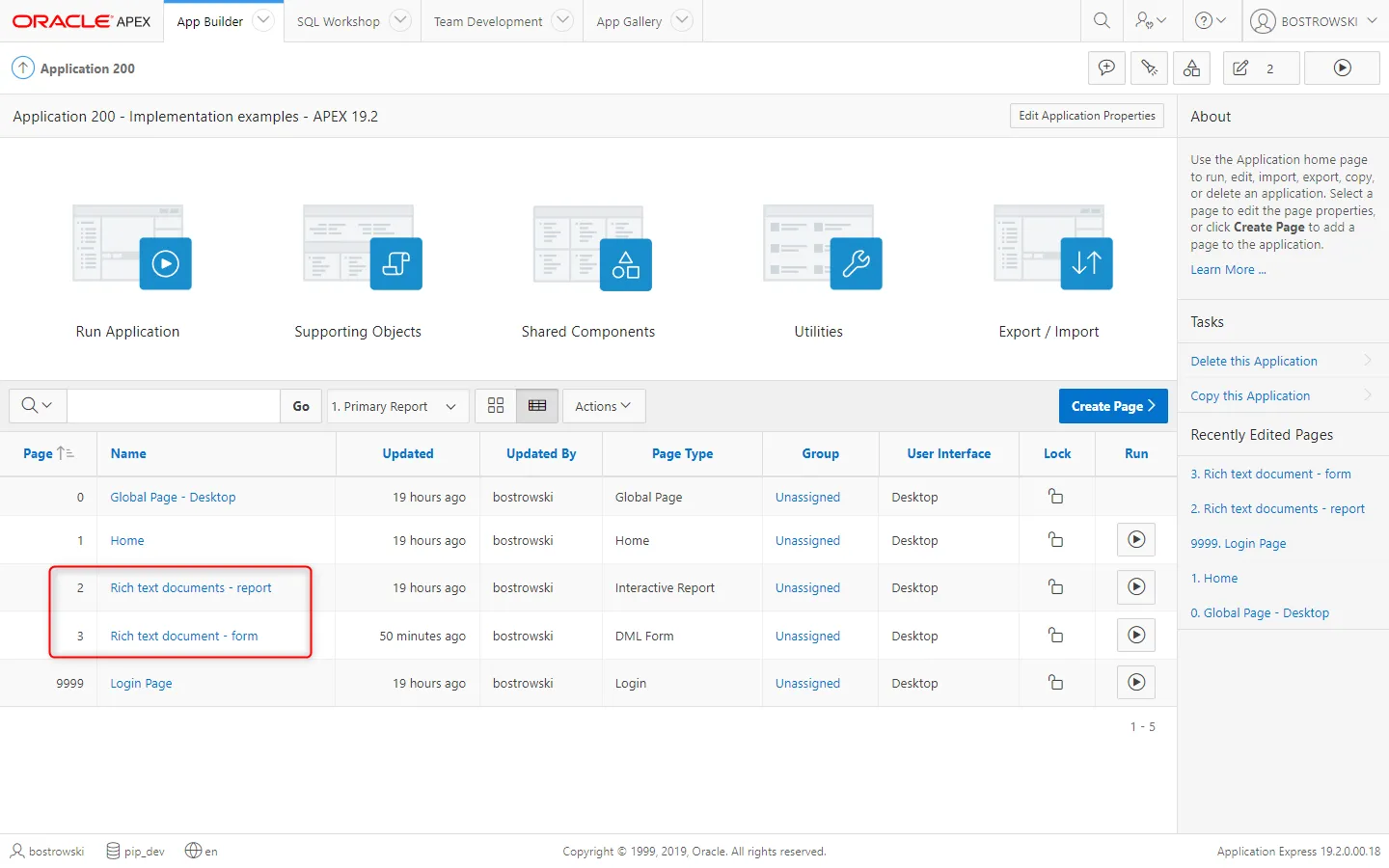Open the SQL Workshop tab
Screen dimensions: 1389x868
point(338,21)
